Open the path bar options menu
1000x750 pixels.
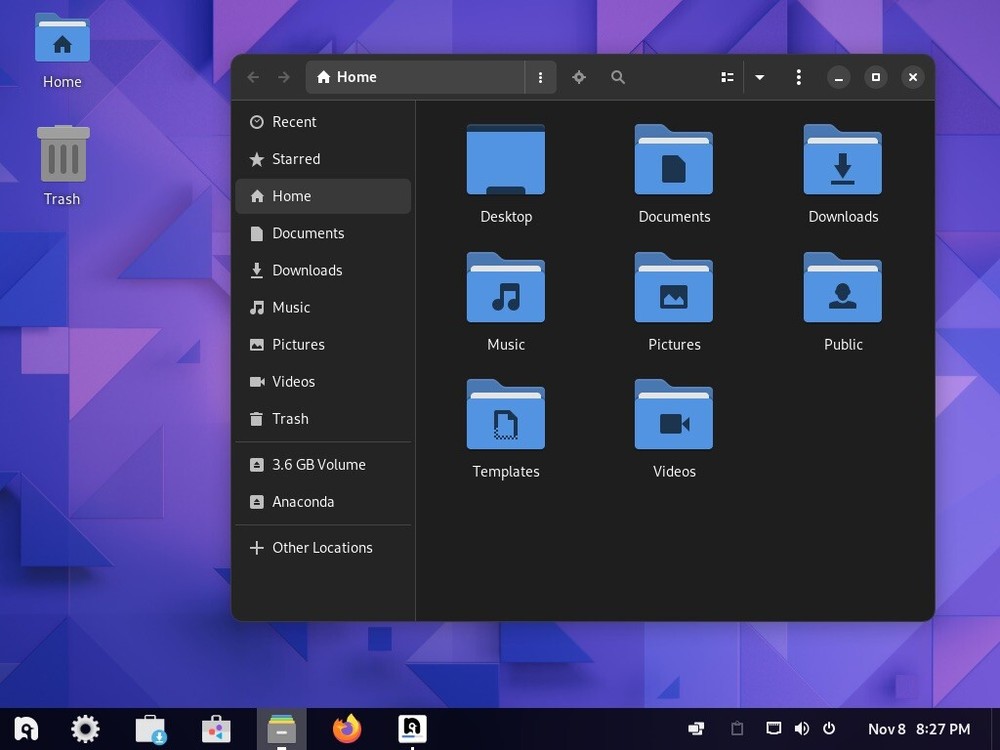540,77
